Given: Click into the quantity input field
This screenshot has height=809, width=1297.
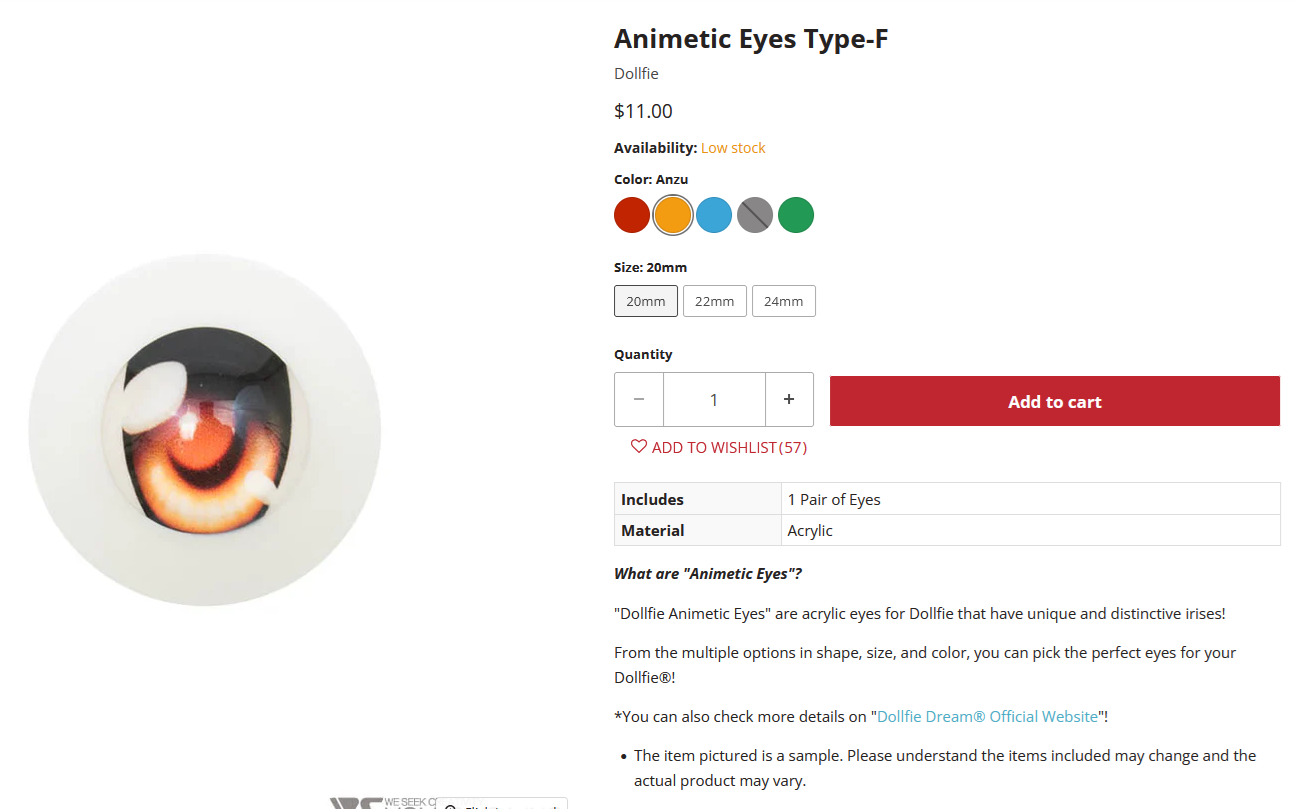Looking at the screenshot, I should (x=714, y=400).
